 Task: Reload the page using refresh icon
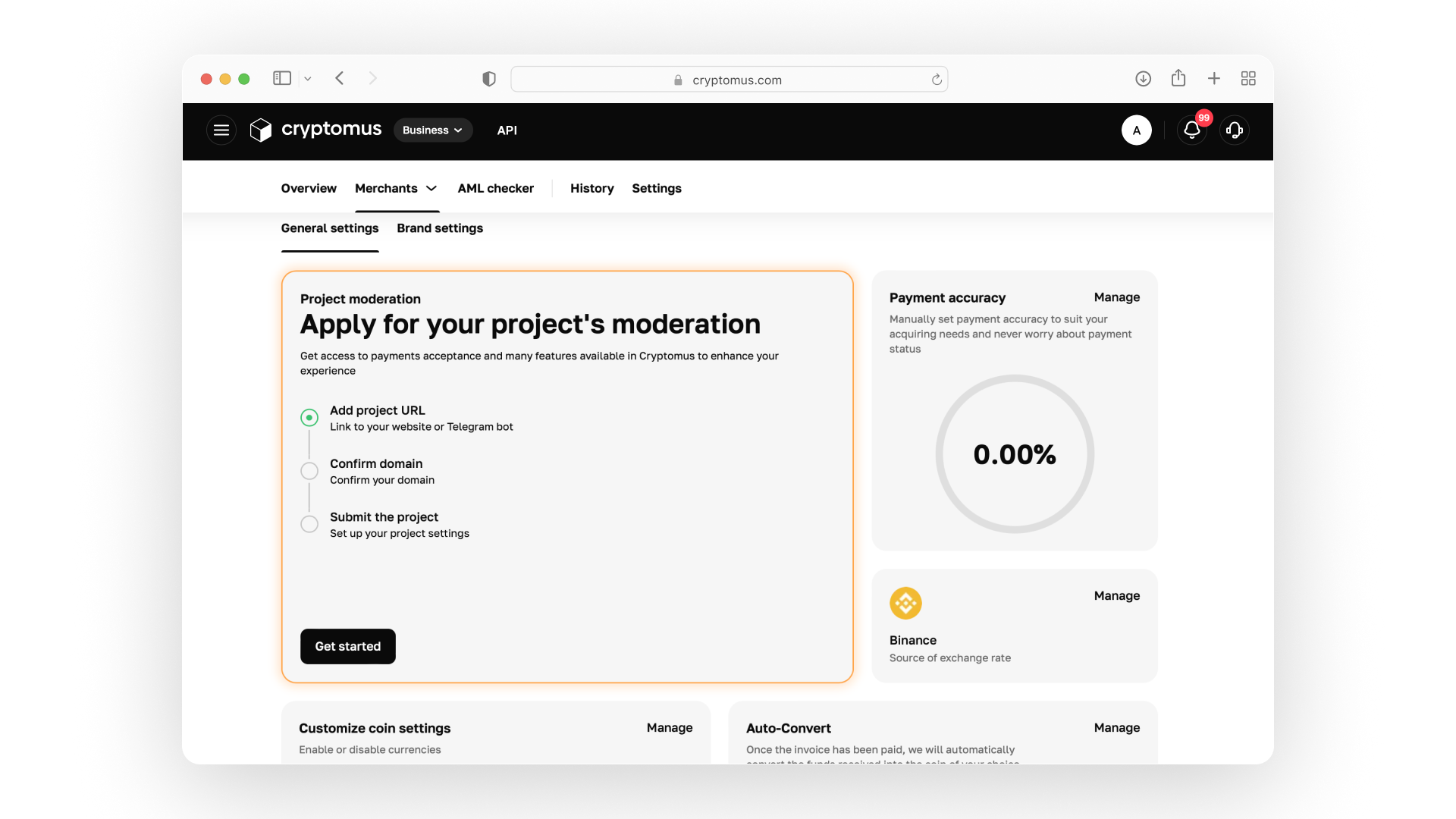tap(937, 80)
